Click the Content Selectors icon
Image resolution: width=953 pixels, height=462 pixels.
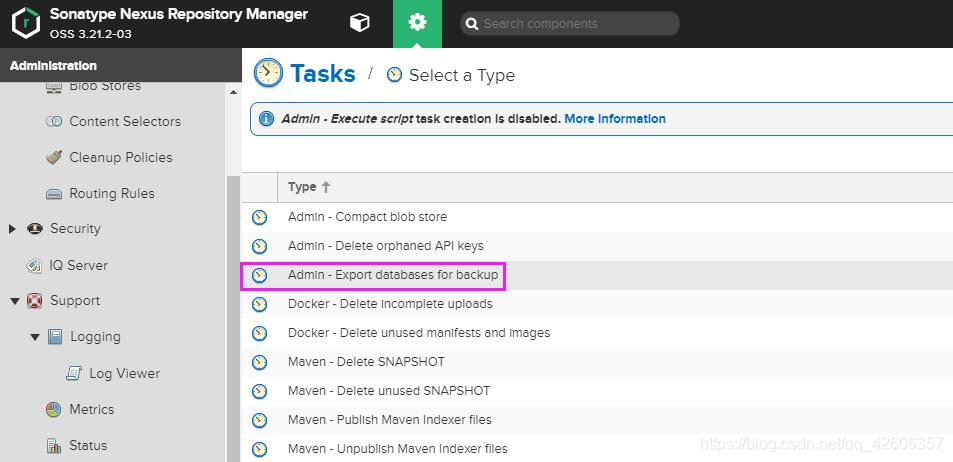[54, 122]
